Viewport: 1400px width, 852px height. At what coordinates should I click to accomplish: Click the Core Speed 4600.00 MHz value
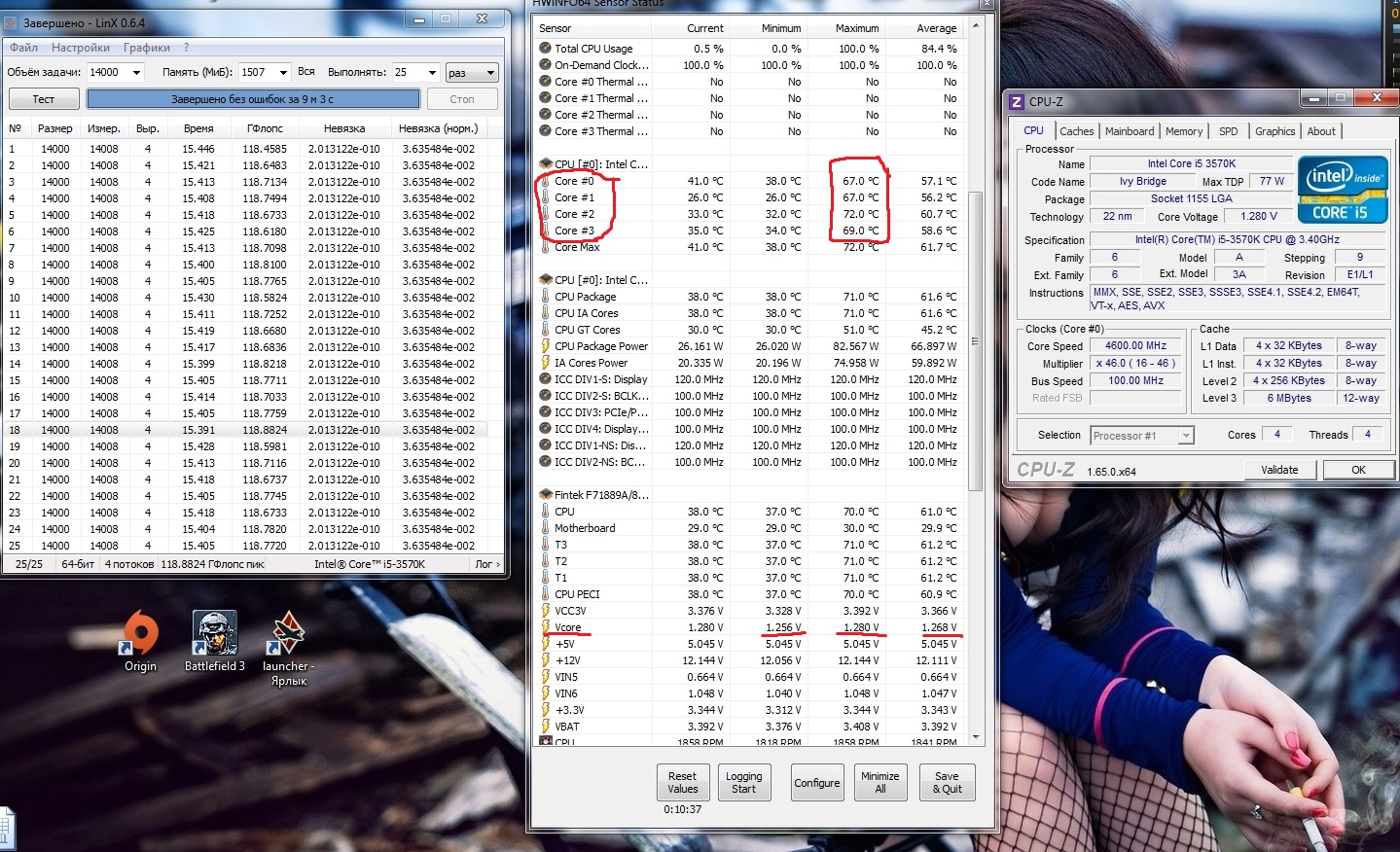(x=1135, y=345)
